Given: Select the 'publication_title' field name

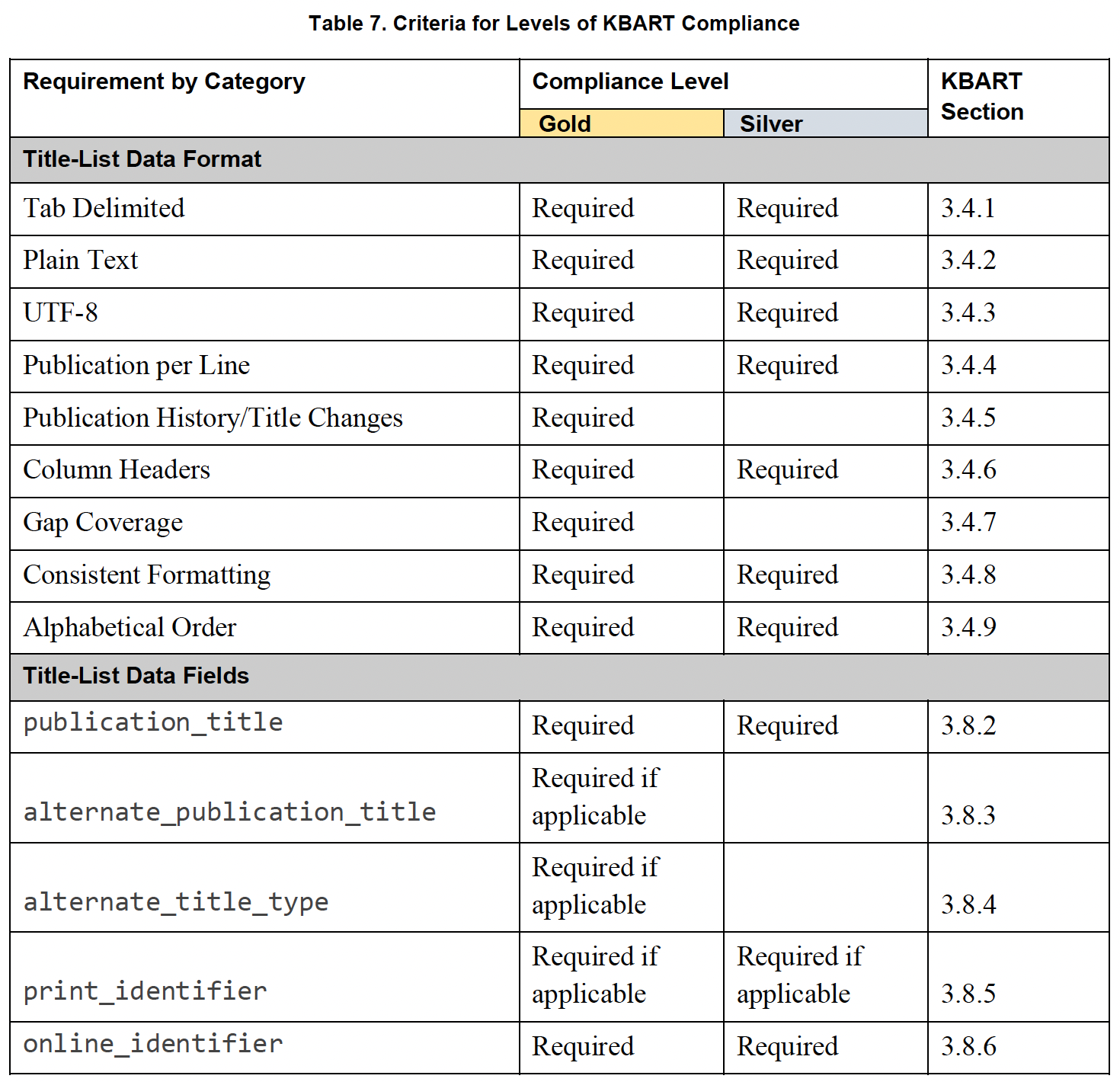Looking at the screenshot, I should [x=153, y=722].
